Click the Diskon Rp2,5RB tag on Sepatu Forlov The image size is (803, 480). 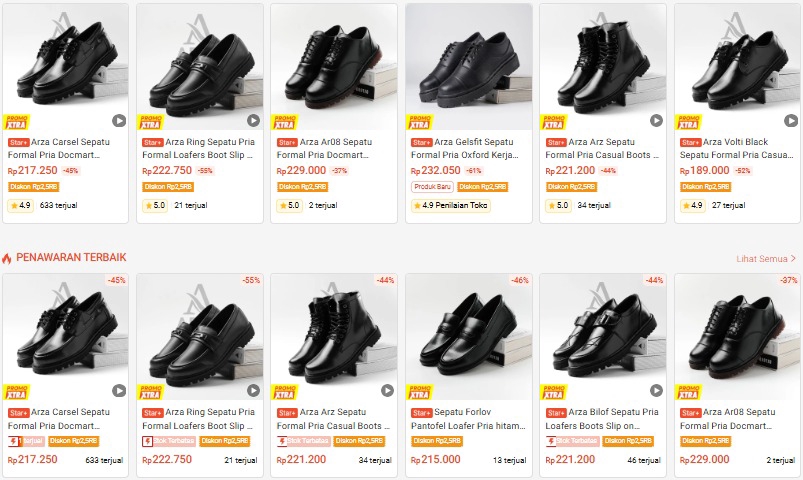[x=435, y=441]
